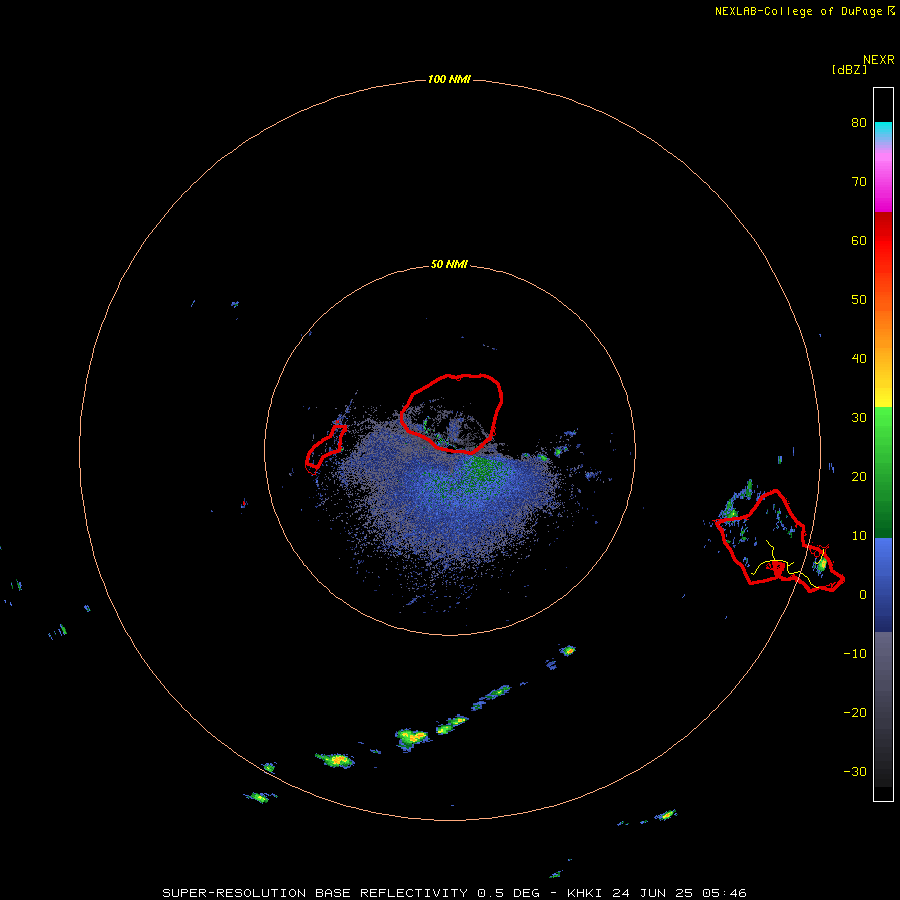Pick the blue segment of the color bar
This screenshot has height=900, width=900.
[x=883, y=584]
